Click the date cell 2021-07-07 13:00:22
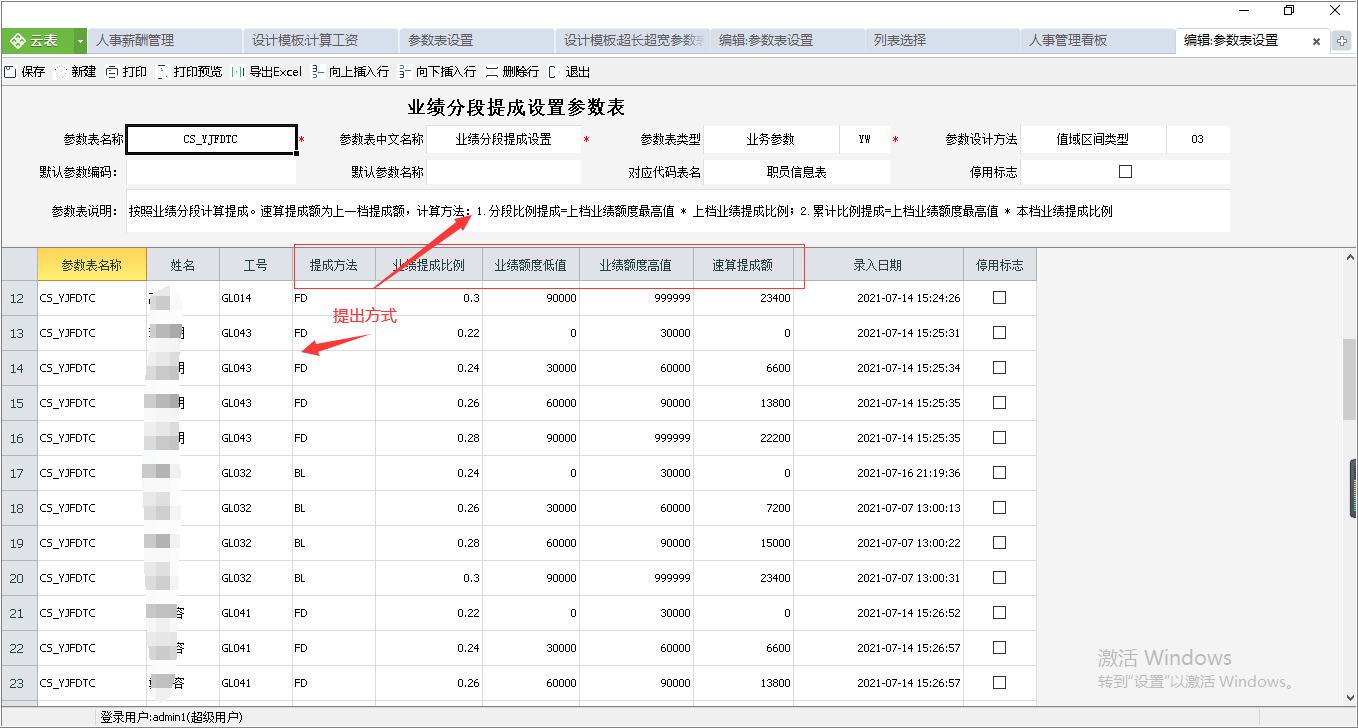 pyautogui.click(x=878, y=543)
